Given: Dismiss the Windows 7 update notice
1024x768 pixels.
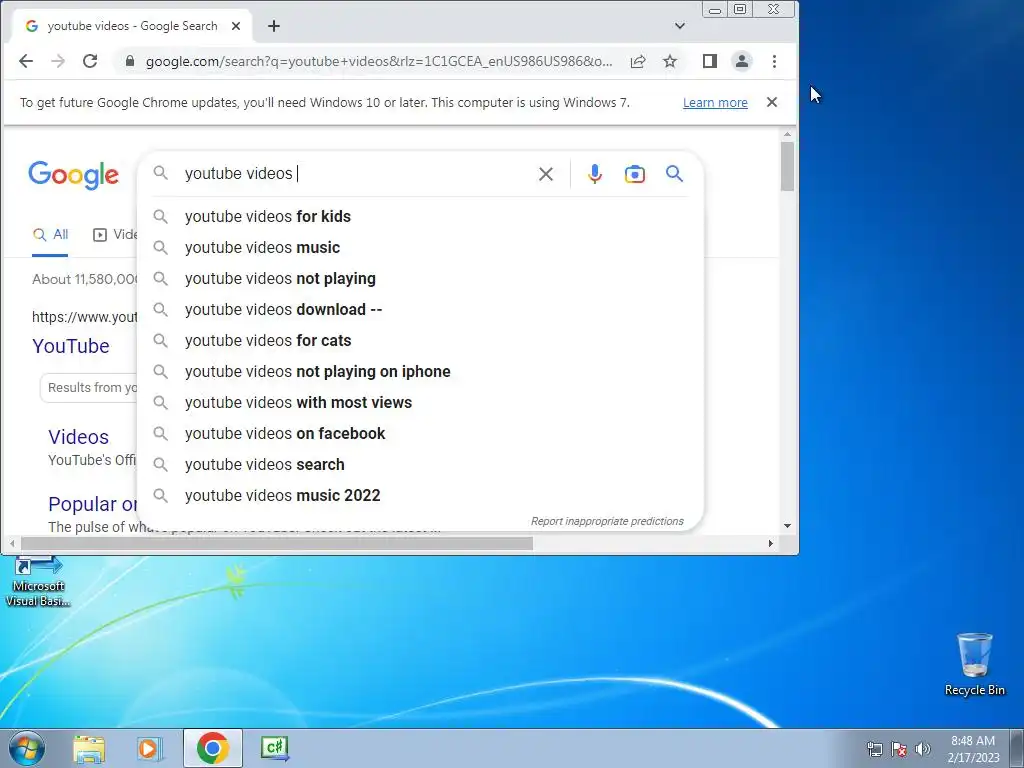Looking at the screenshot, I should (772, 102).
